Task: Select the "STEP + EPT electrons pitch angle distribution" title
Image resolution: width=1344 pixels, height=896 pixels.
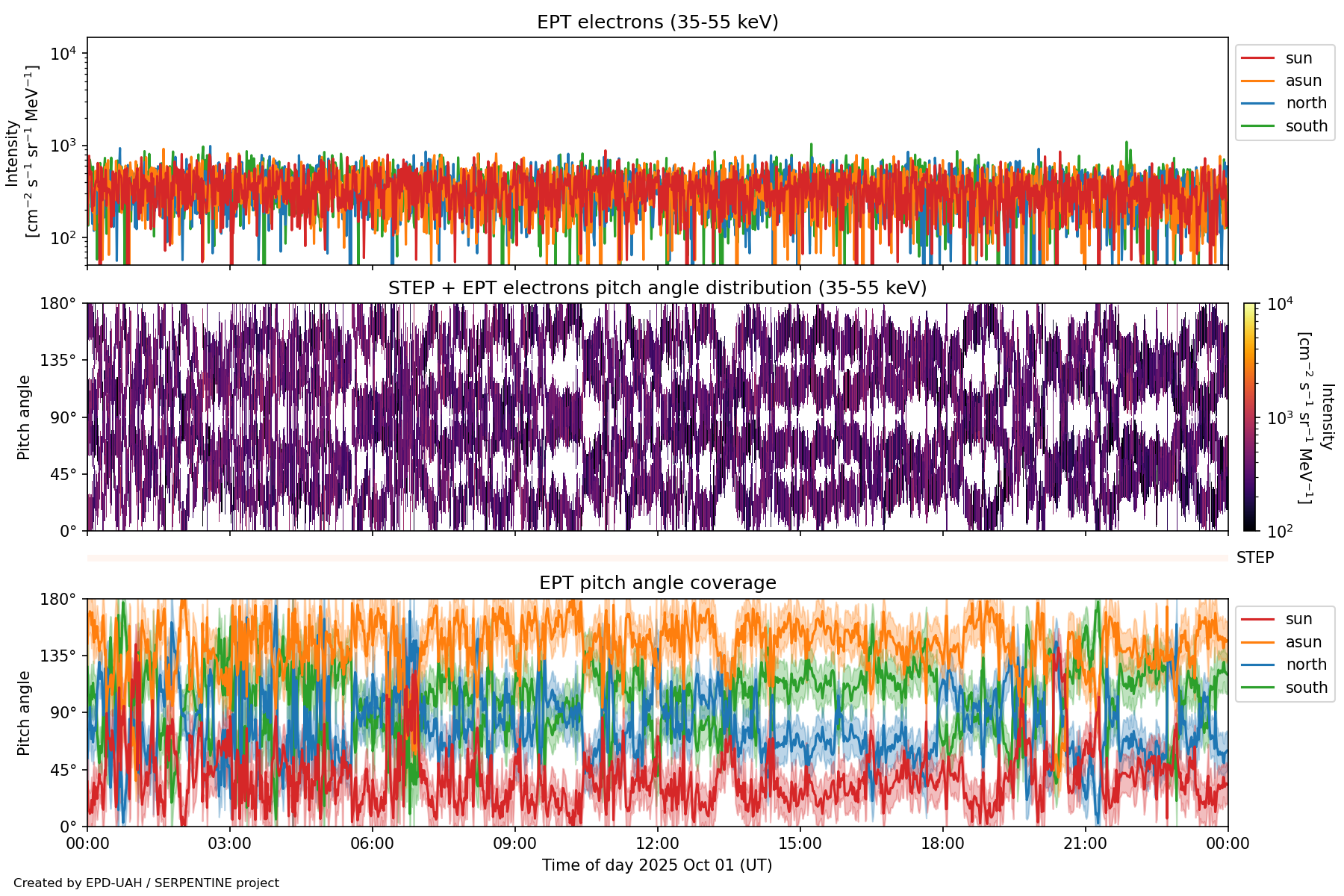Action: pyautogui.click(x=657, y=288)
